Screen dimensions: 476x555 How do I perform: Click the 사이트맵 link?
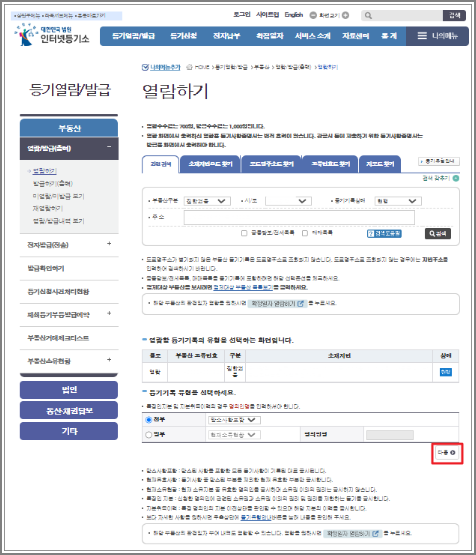click(268, 15)
